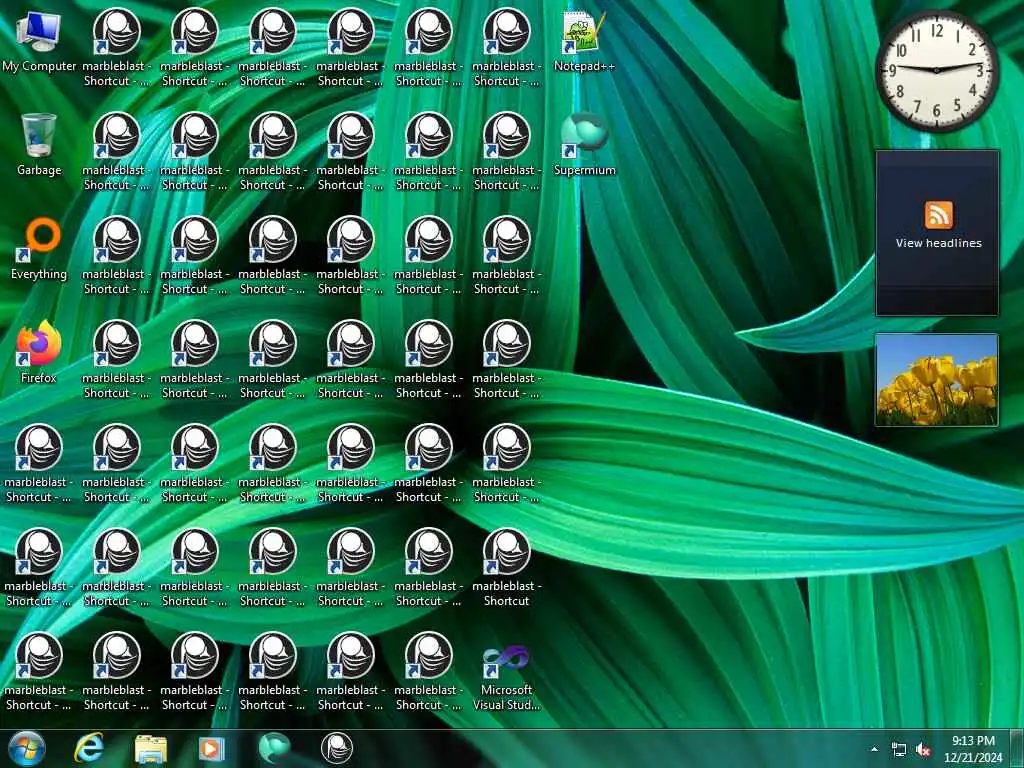
Task: Click View headlines in the feed gadget
Action: [x=938, y=243]
